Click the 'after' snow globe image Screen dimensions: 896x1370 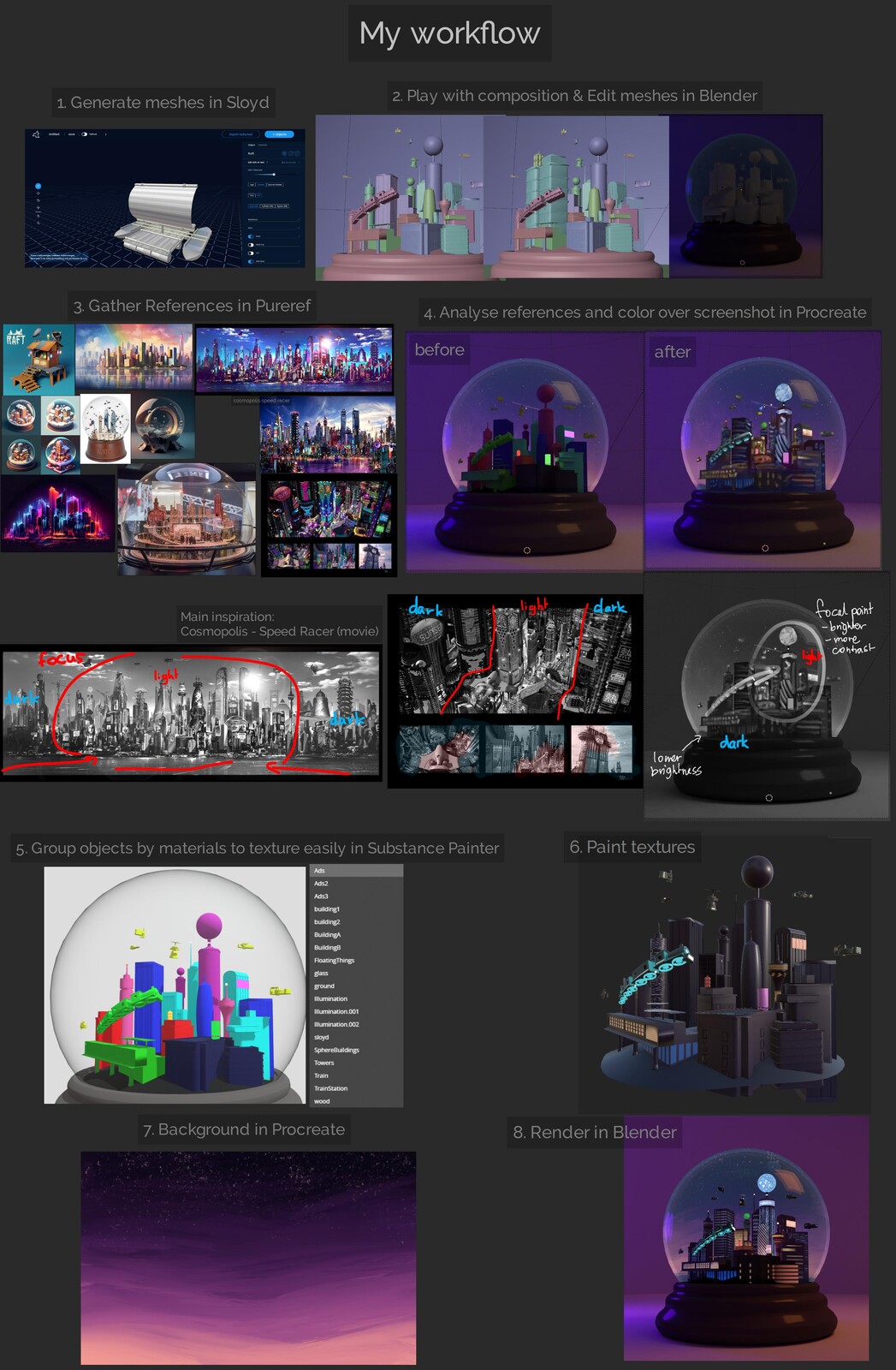coord(762,450)
